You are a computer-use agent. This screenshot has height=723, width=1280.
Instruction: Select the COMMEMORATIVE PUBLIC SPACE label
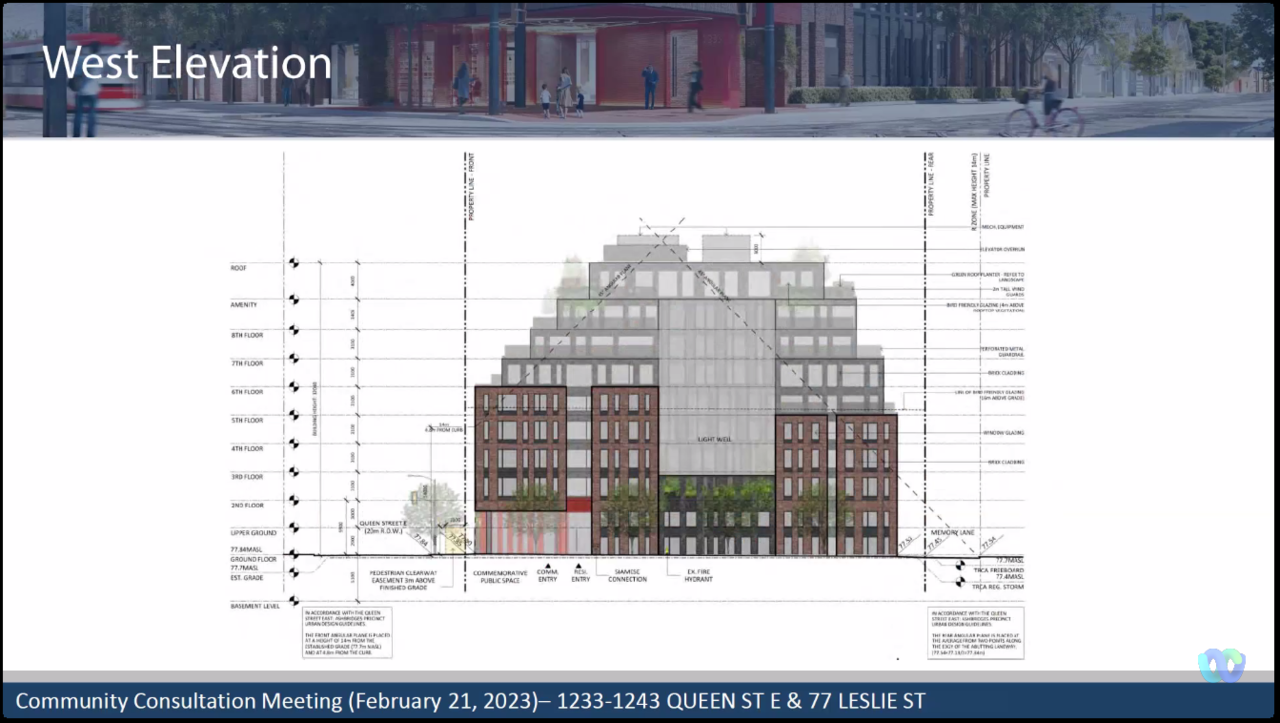pyautogui.click(x=499, y=576)
